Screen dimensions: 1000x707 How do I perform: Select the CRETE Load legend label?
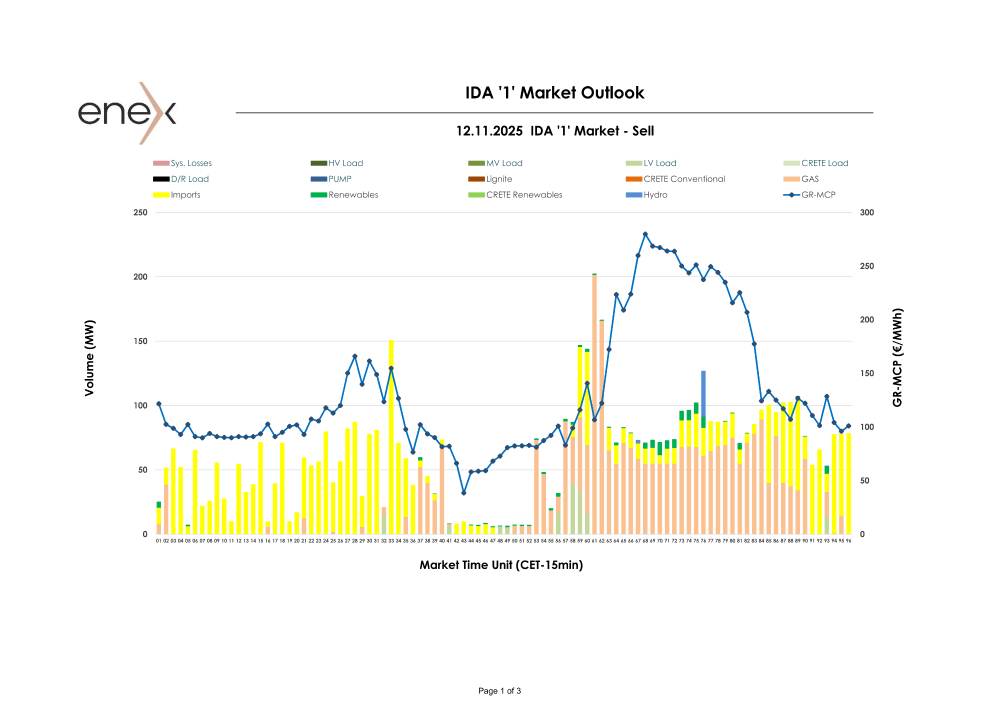coord(824,163)
